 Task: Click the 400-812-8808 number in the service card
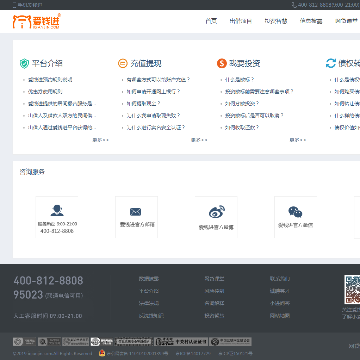tap(57, 231)
